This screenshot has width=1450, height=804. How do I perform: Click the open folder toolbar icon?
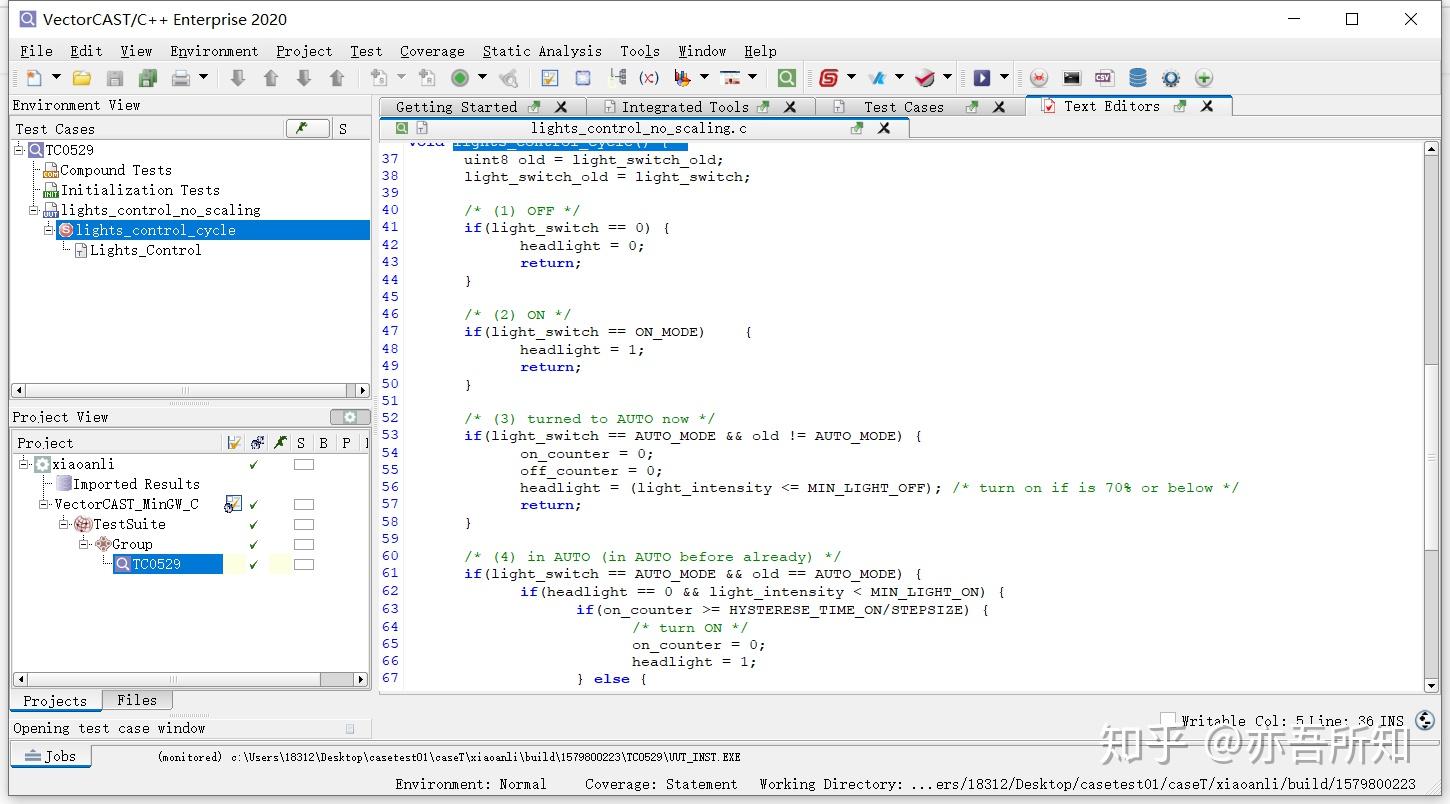pyautogui.click(x=82, y=78)
